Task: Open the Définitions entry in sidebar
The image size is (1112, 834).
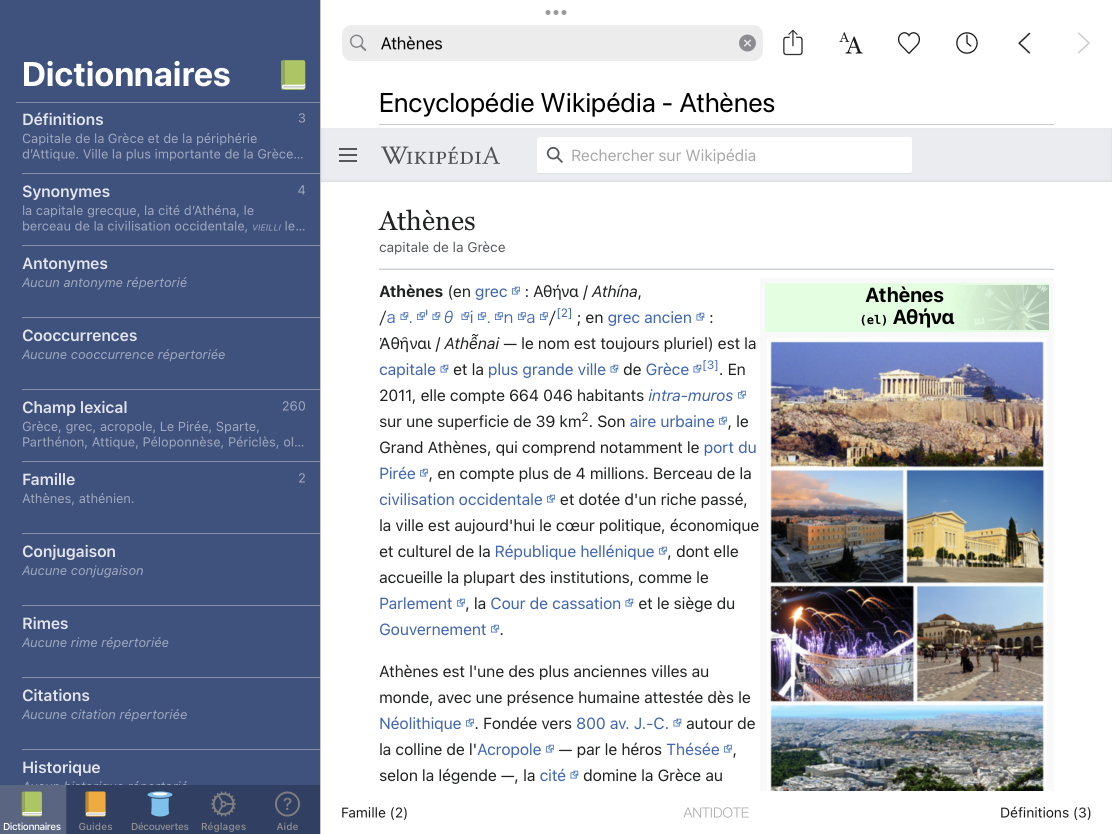Action: 160,137
